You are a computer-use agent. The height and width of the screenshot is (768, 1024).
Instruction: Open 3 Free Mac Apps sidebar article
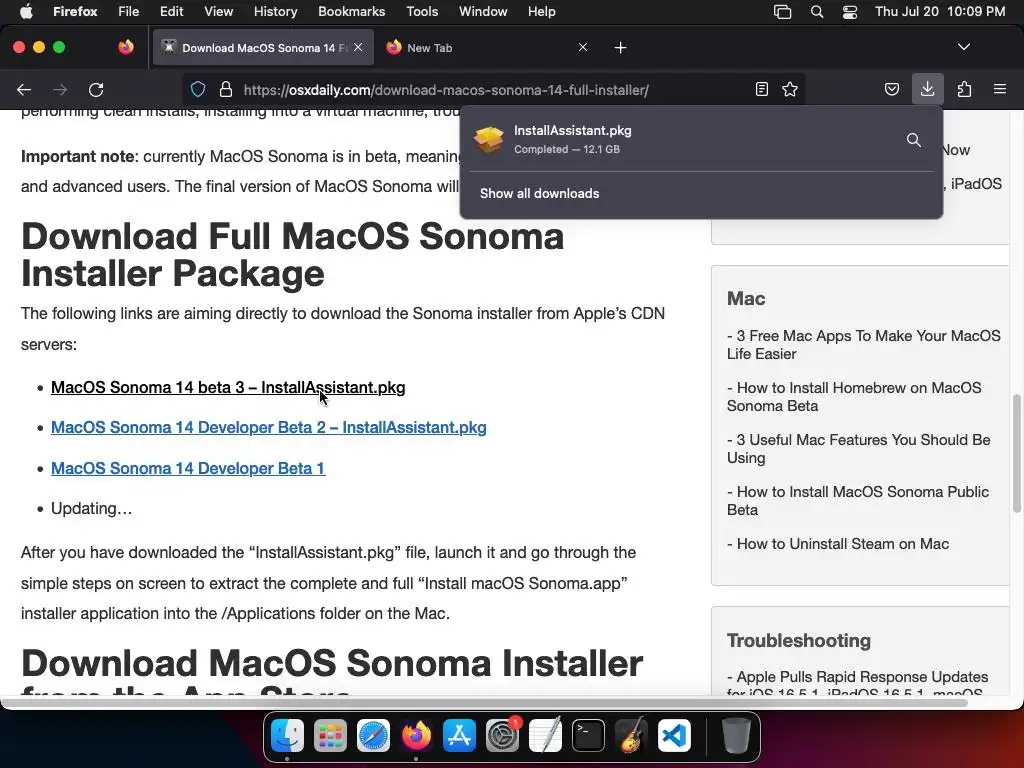(863, 345)
